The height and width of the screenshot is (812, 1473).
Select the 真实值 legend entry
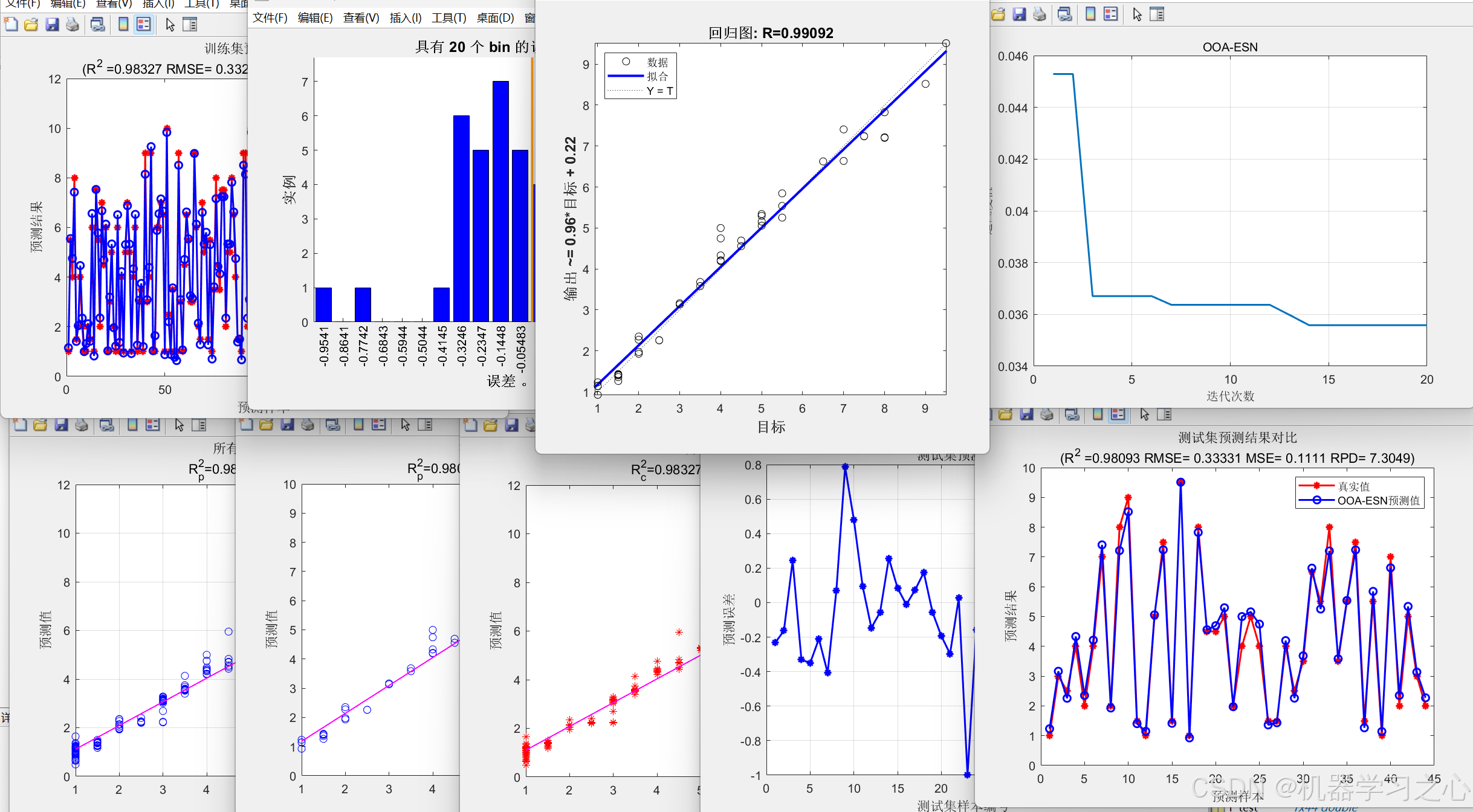1334,486
